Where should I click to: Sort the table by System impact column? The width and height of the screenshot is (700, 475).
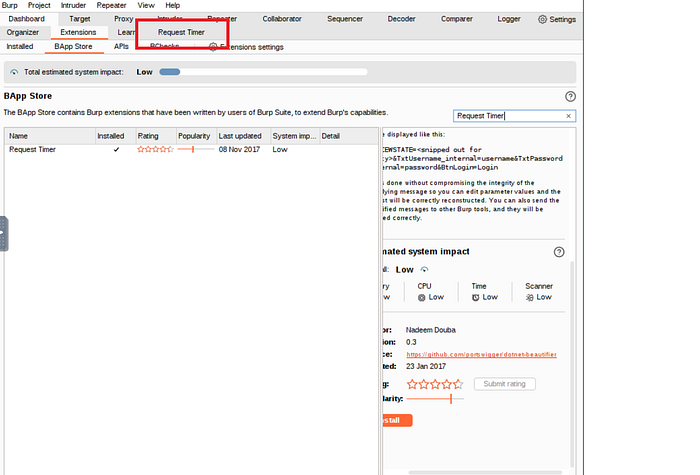pyautogui.click(x=295, y=136)
